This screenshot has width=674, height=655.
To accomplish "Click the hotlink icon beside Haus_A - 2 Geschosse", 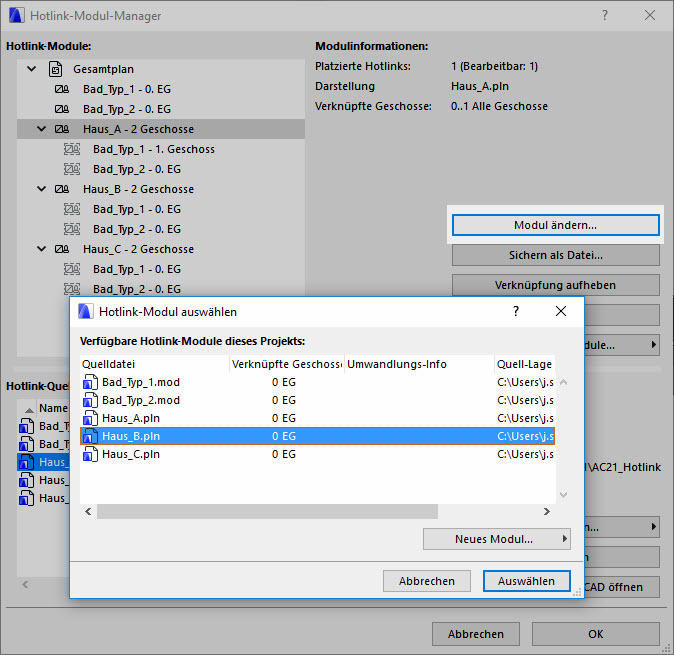I will point(61,129).
